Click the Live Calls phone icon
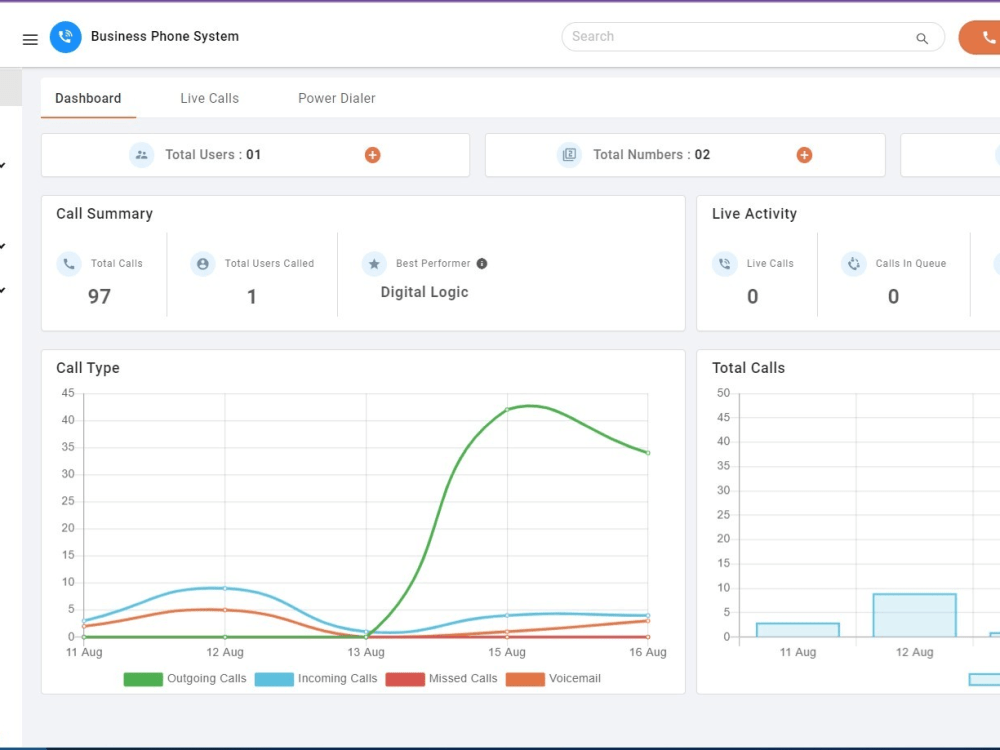This screenshot has height=750, width=1000. [x=724, y=263]
